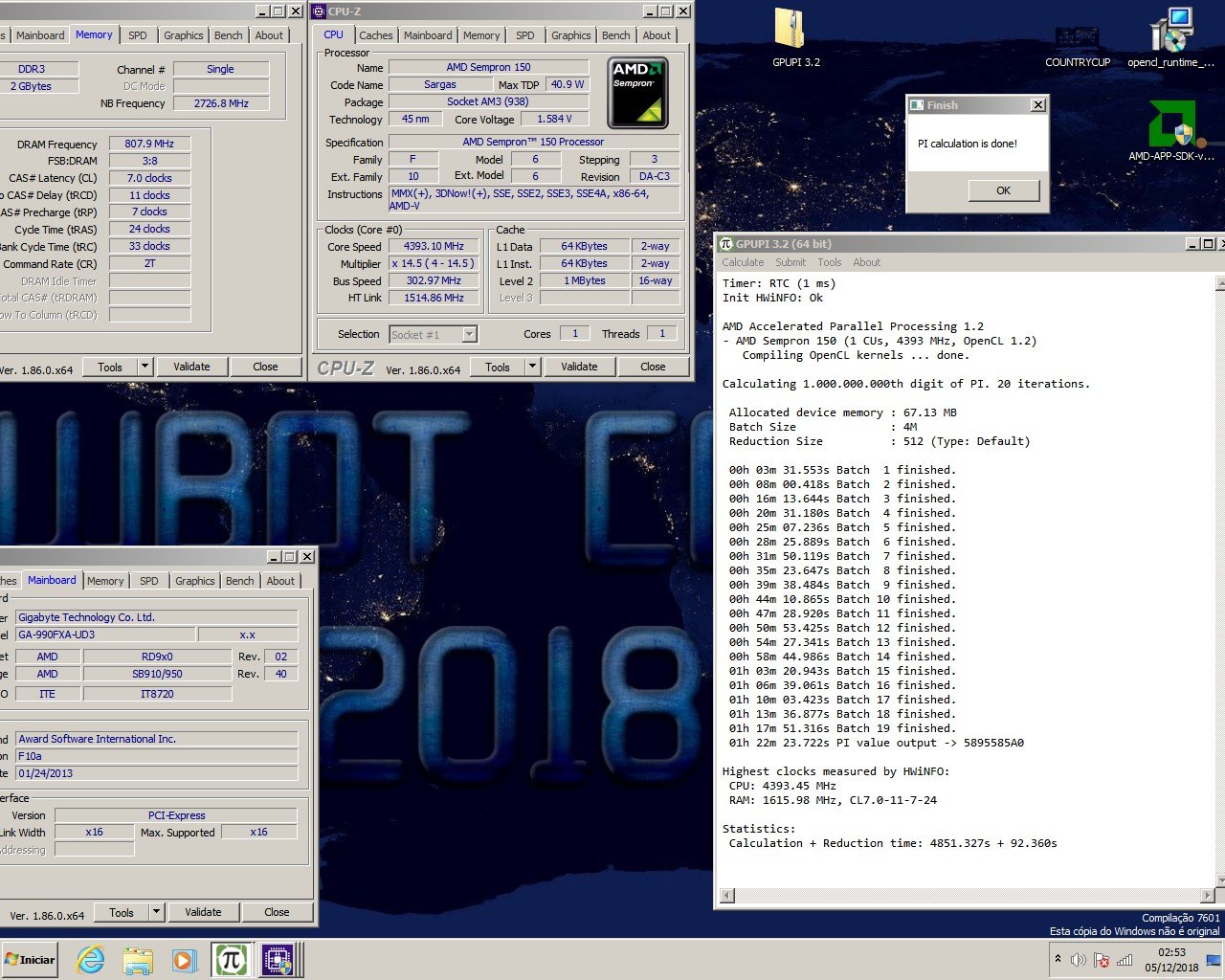Launch the AMD-APP-SDK installer desktop icon

pos(1170,126)
